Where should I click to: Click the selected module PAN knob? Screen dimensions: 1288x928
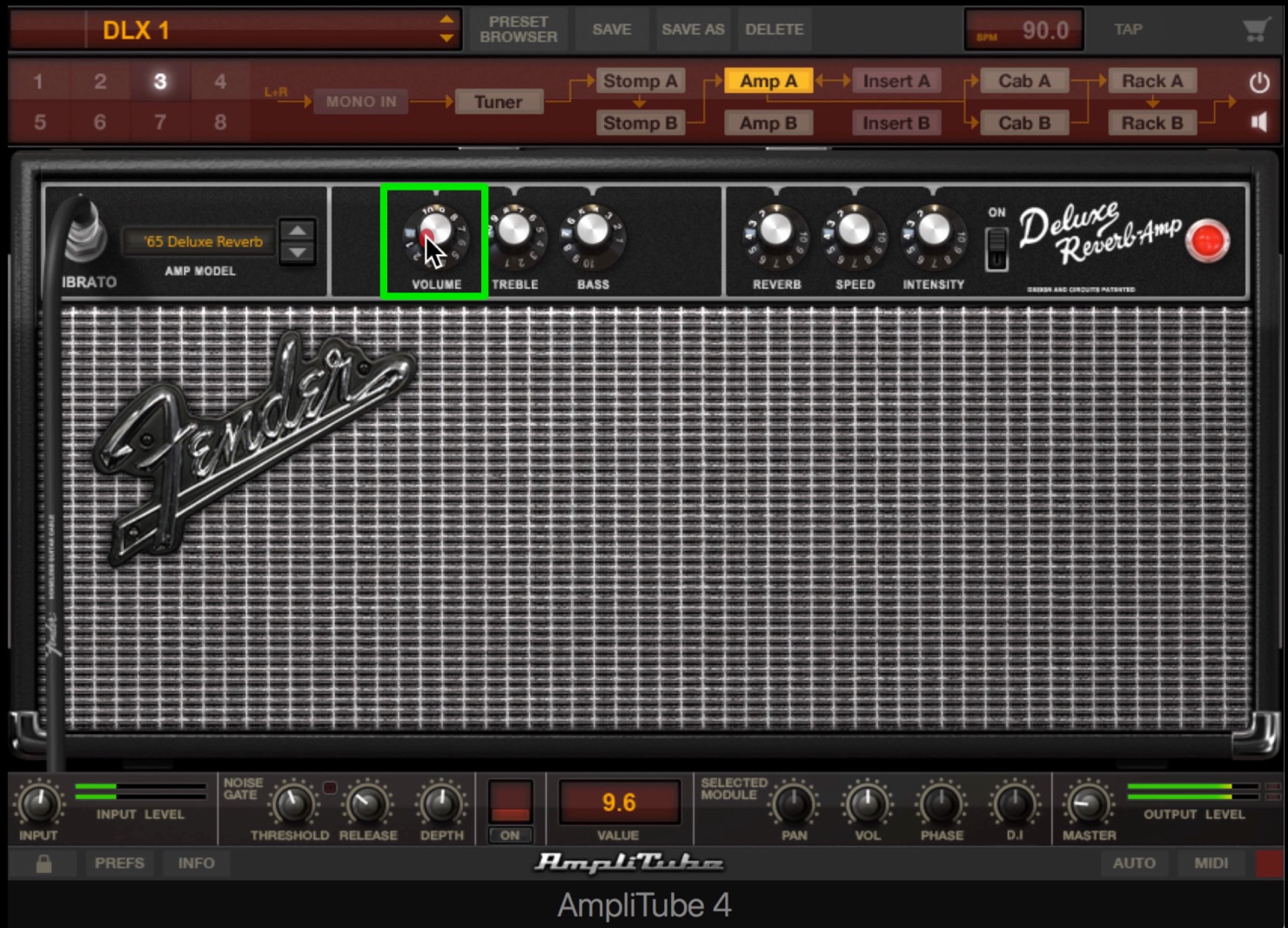tap(794, 804)
